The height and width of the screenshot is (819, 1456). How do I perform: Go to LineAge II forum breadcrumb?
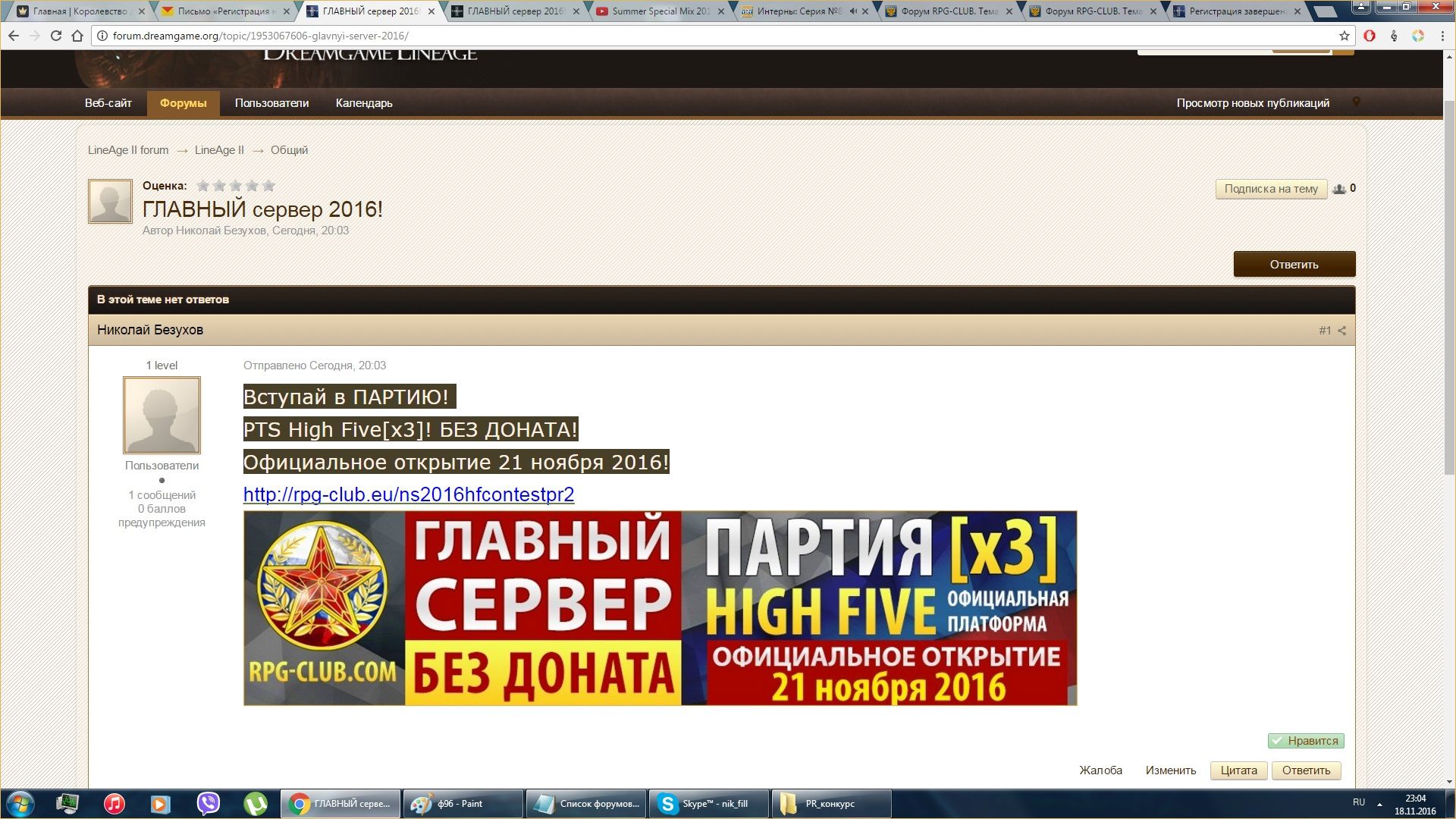point(128,150)
